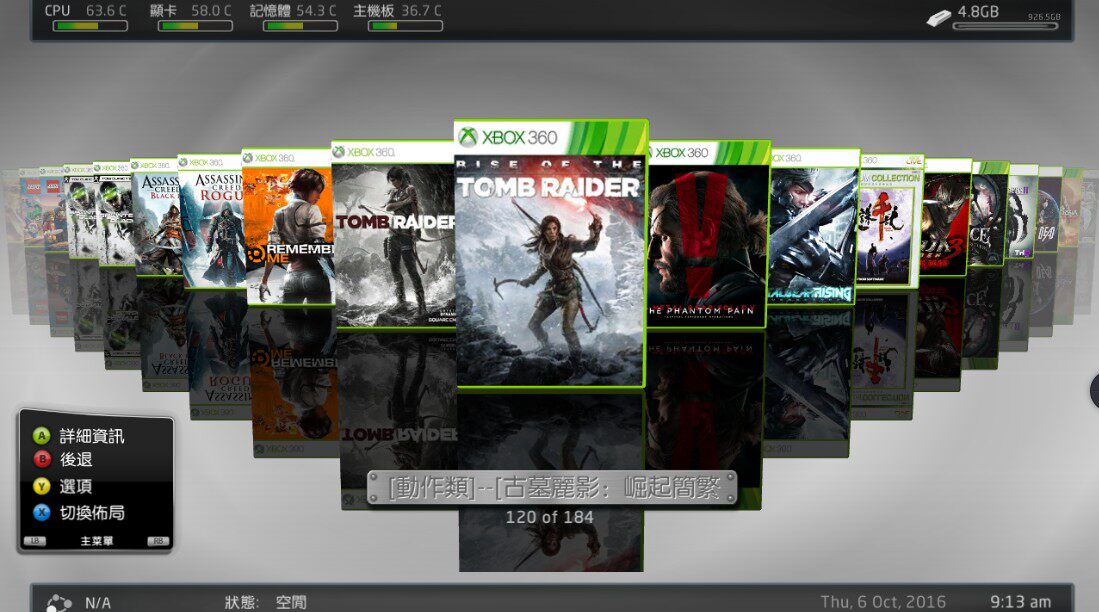Select 切換佈局 to switch layout
The width and height of the screenshot is (1099, 612).
[x=92, y=512]
